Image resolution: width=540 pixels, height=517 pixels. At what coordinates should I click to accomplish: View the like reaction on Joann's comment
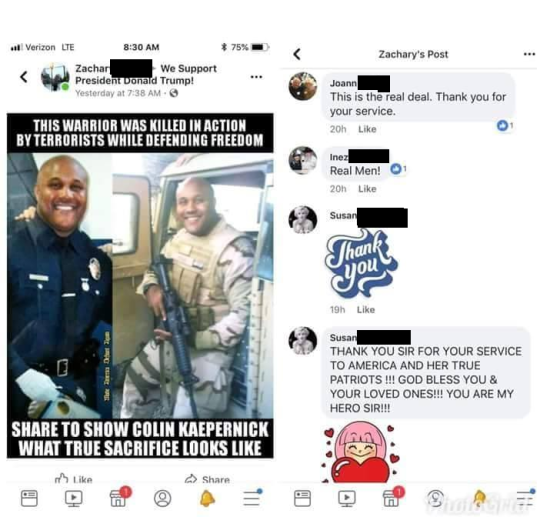505,125
